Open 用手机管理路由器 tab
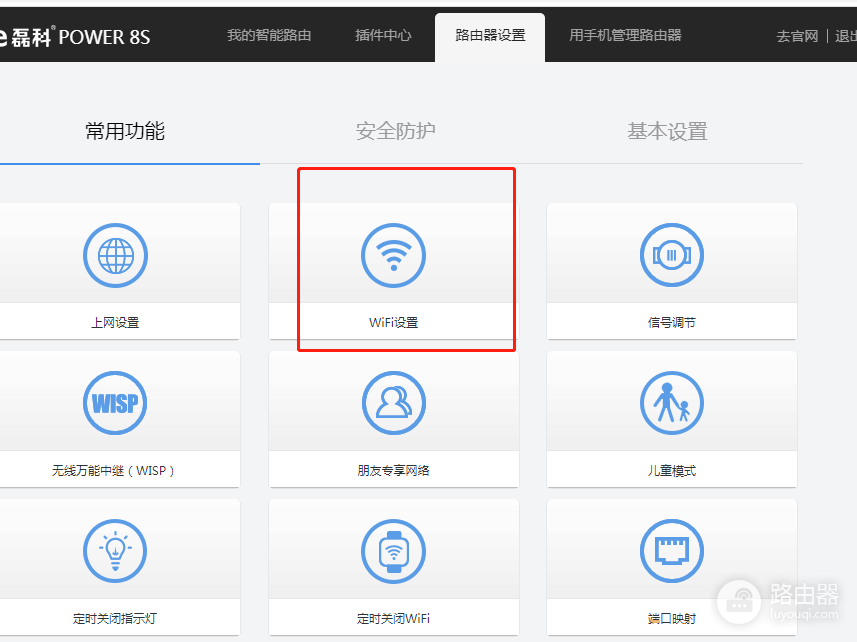The height and width of the screenshot is (642, 857). [625, 36]
